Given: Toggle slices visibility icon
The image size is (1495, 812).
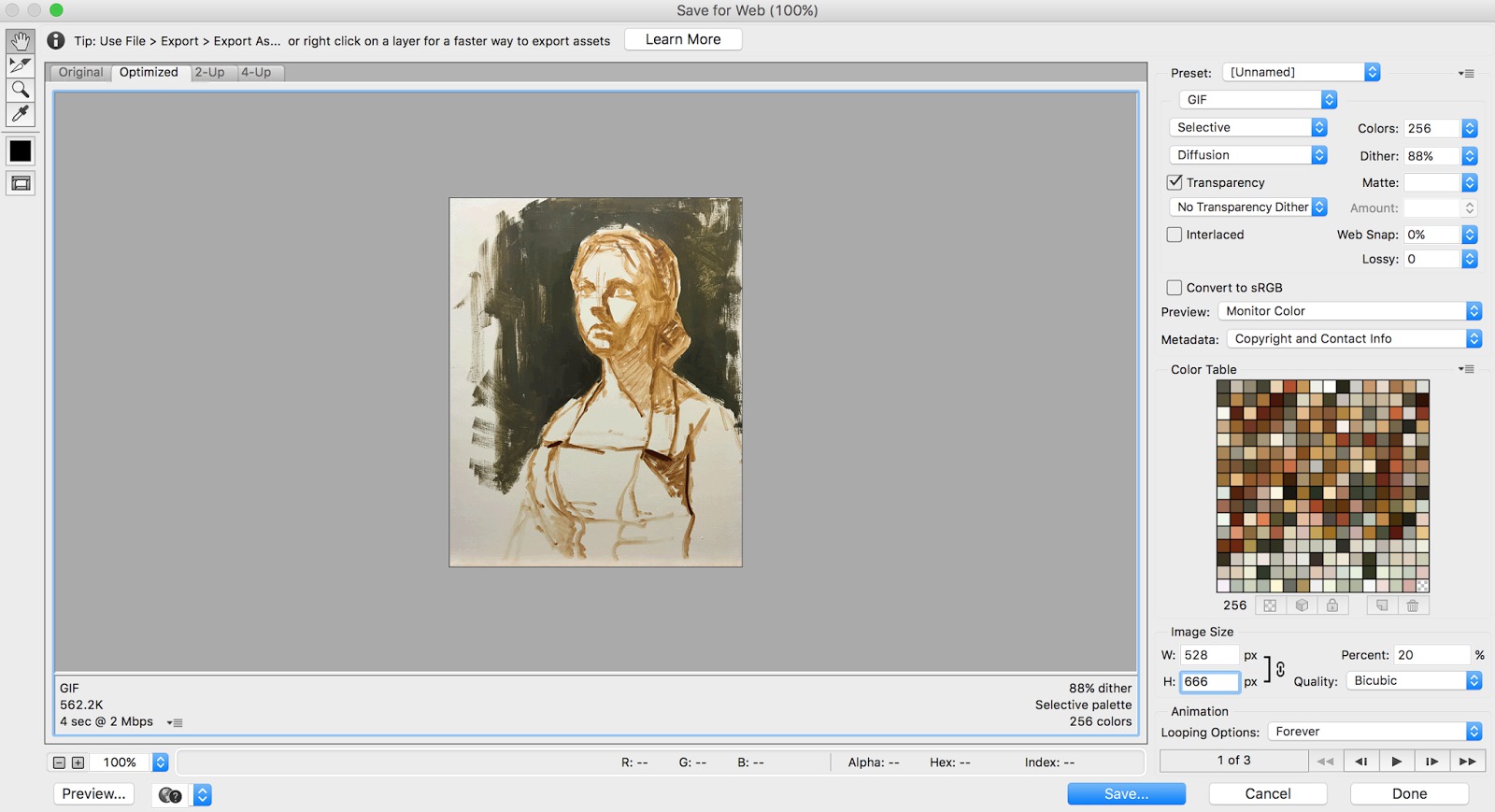Looking at the screenshot, I should [21, 183].
